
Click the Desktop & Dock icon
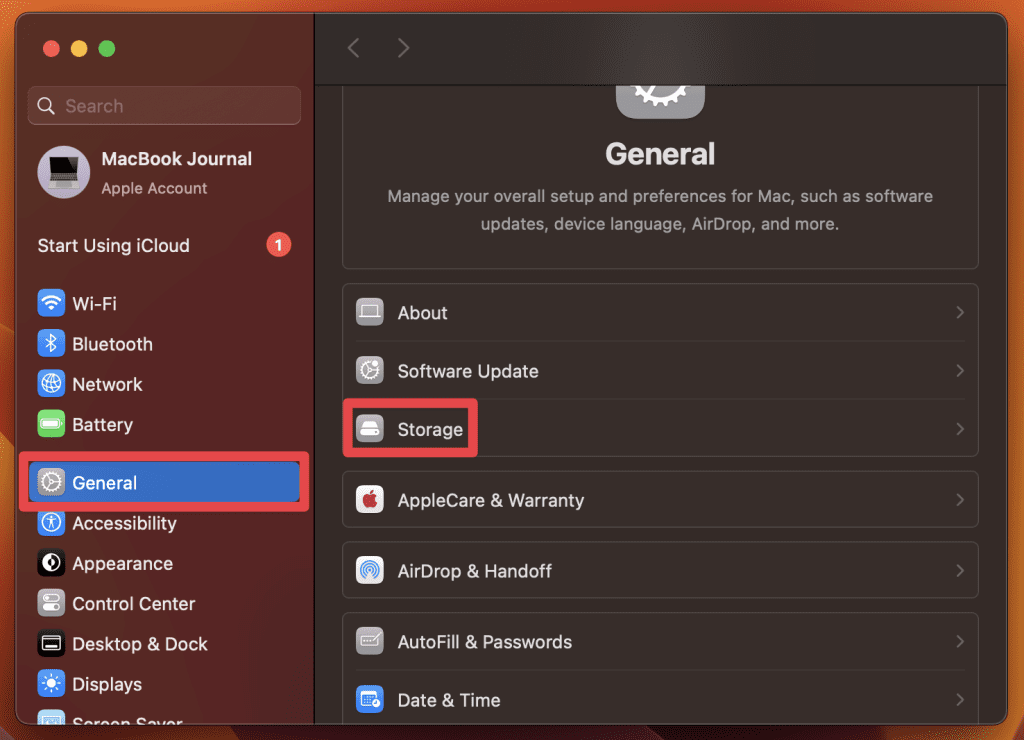click(51, 644)
